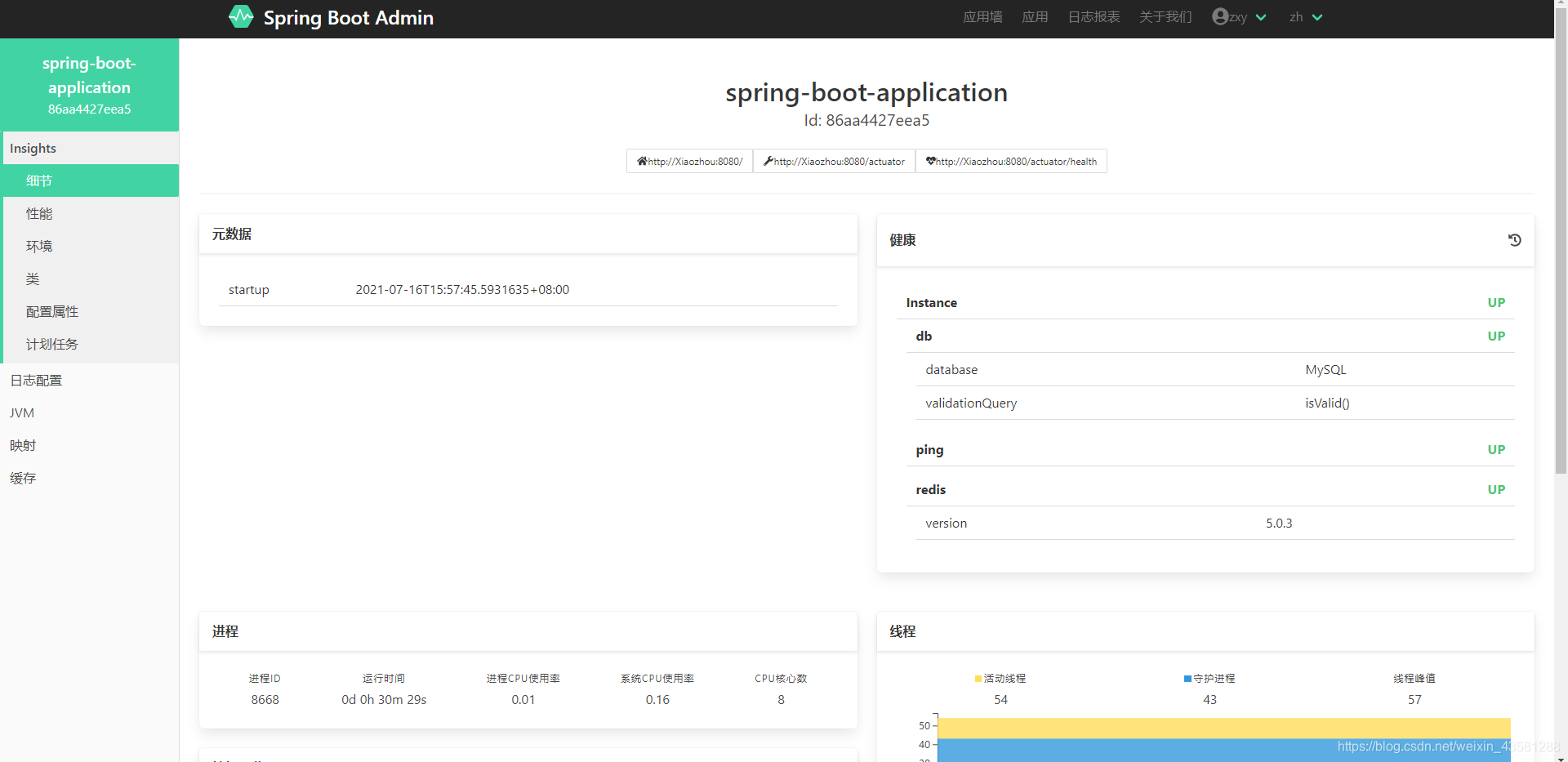The image size is (1568, 762).
Task: Open 映射 in the sidebar
Action: [x=90, y=445]
